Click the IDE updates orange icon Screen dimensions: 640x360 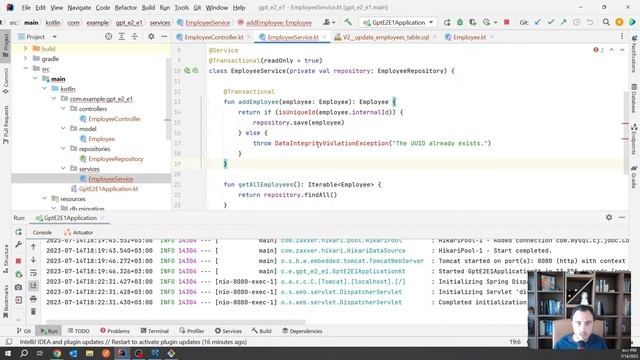coord(619,22)
